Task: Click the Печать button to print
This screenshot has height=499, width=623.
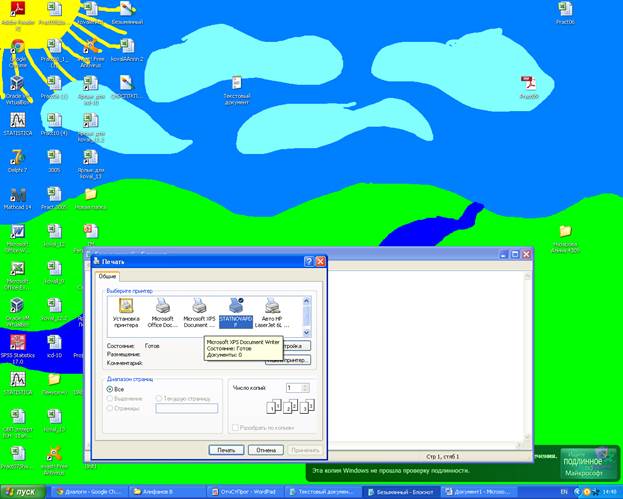Action: point(226,450)
